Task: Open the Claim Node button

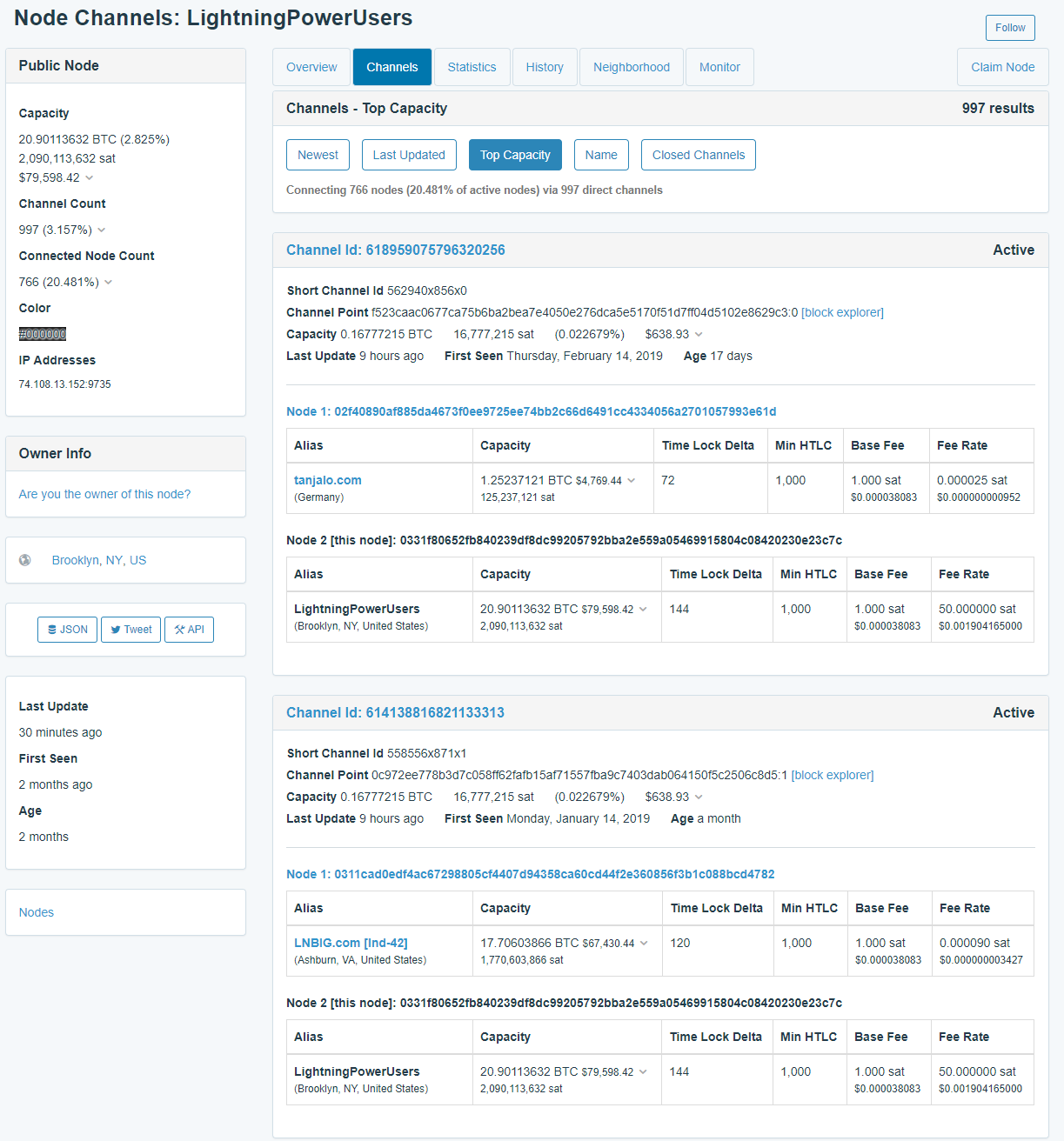Action: (1003, 67)
